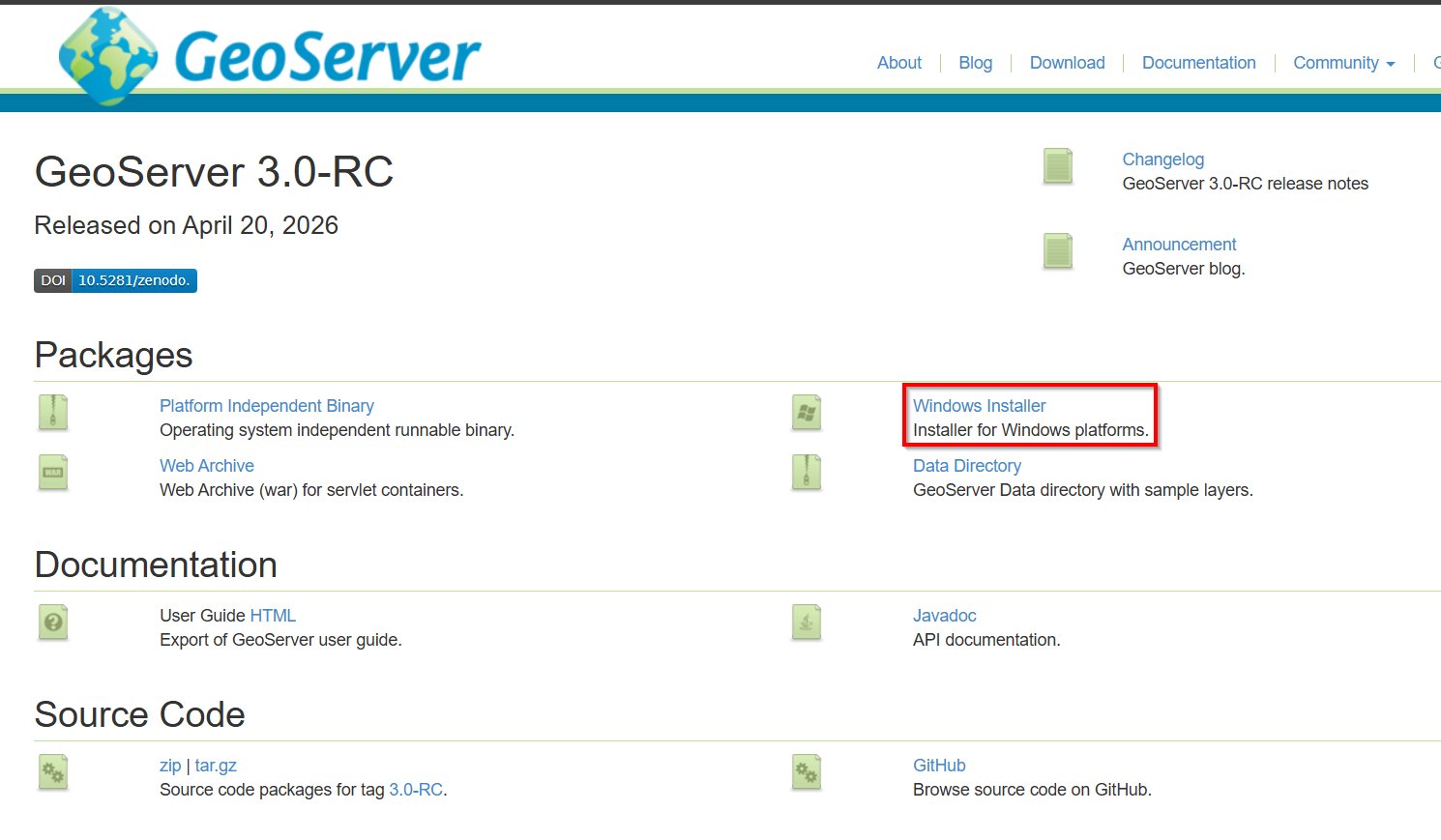The image size is (1441, 840).
Task: Open the About menu item
Action: click(898, 63)
